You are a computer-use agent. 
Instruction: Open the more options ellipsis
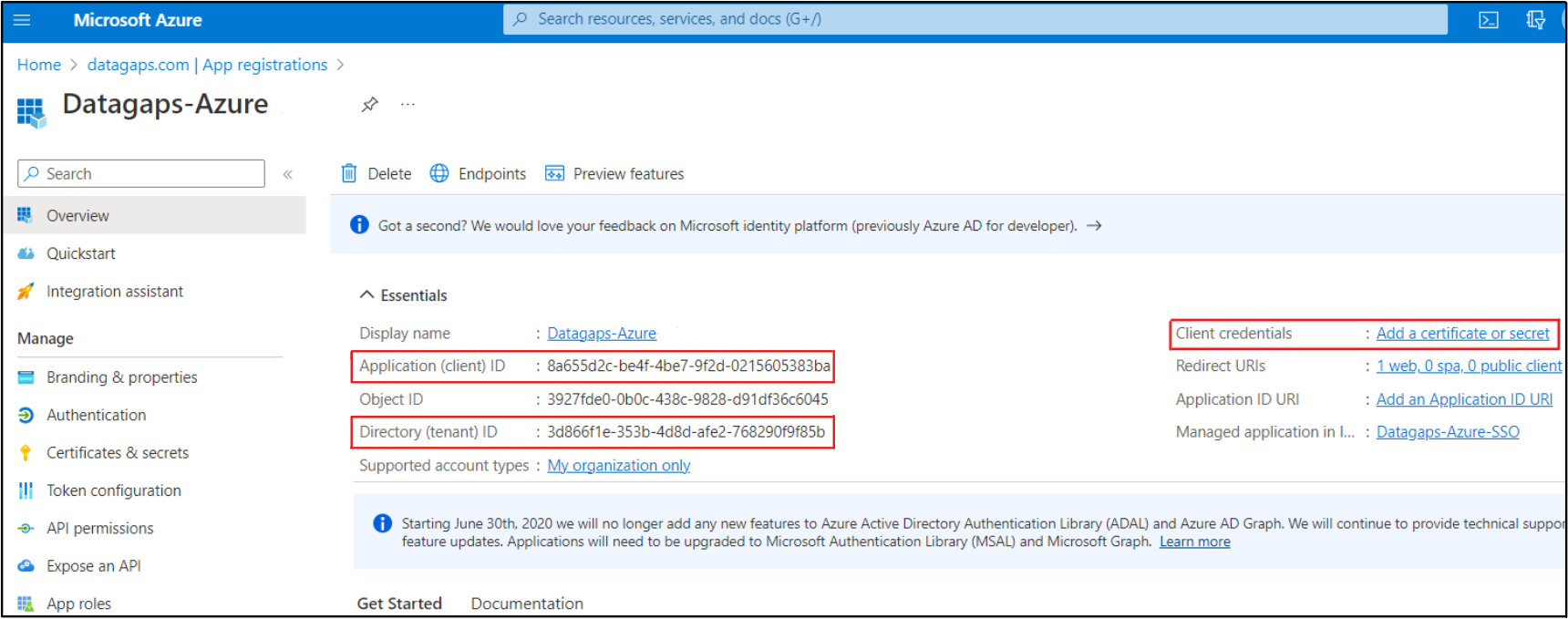coord(407,105)
